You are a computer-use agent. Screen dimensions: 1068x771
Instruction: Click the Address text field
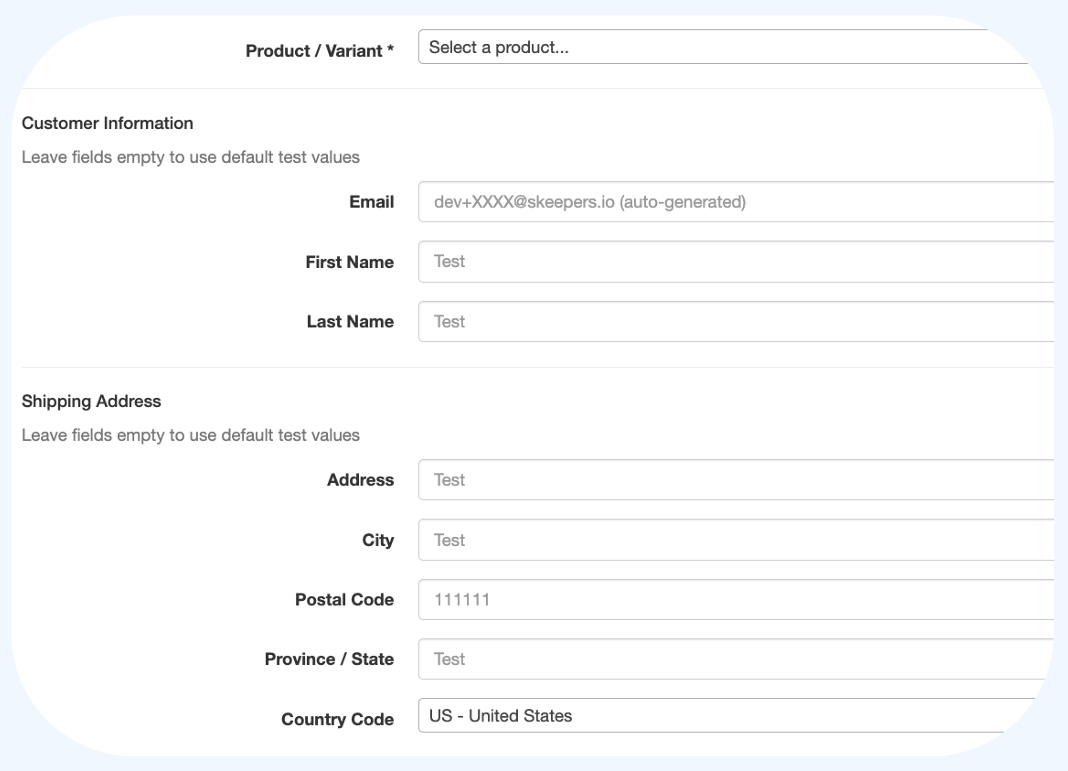(735, 480)
